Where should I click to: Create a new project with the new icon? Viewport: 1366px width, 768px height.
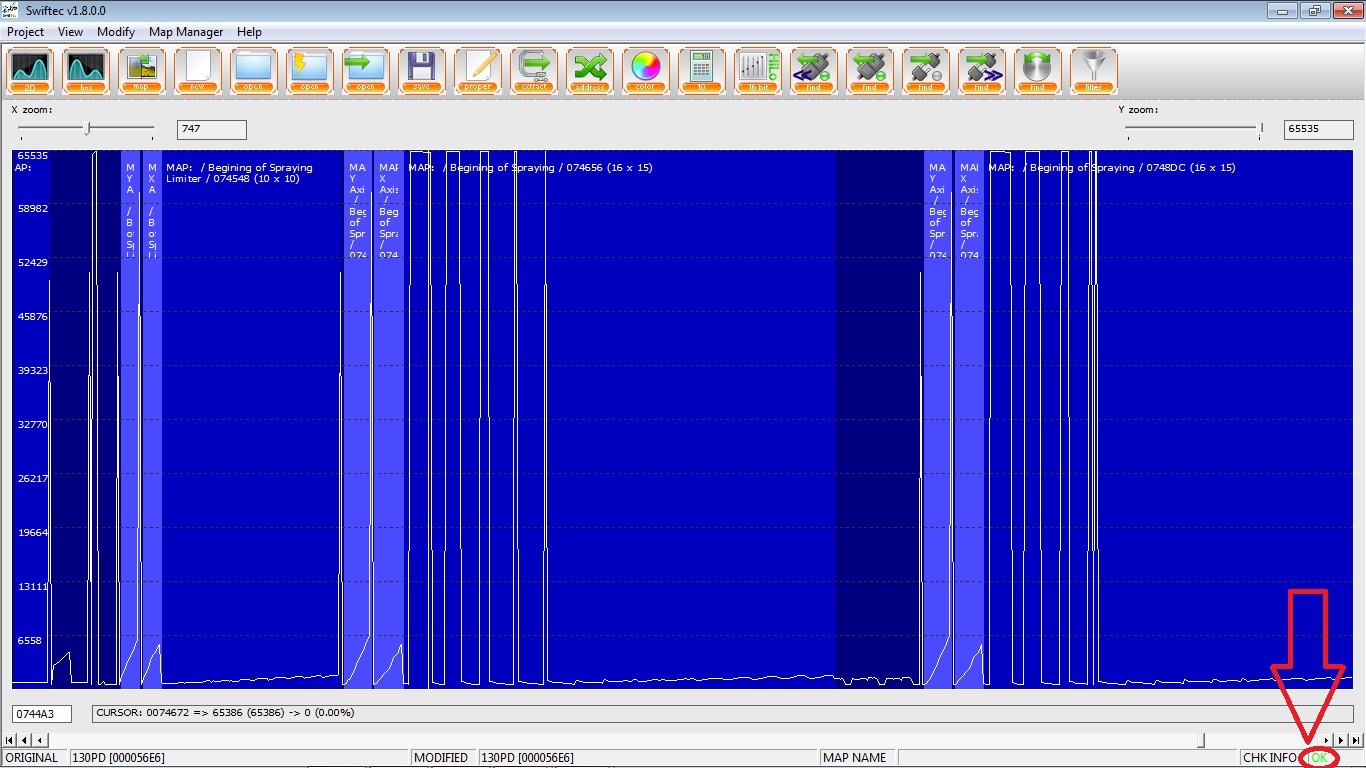[198, 70]
